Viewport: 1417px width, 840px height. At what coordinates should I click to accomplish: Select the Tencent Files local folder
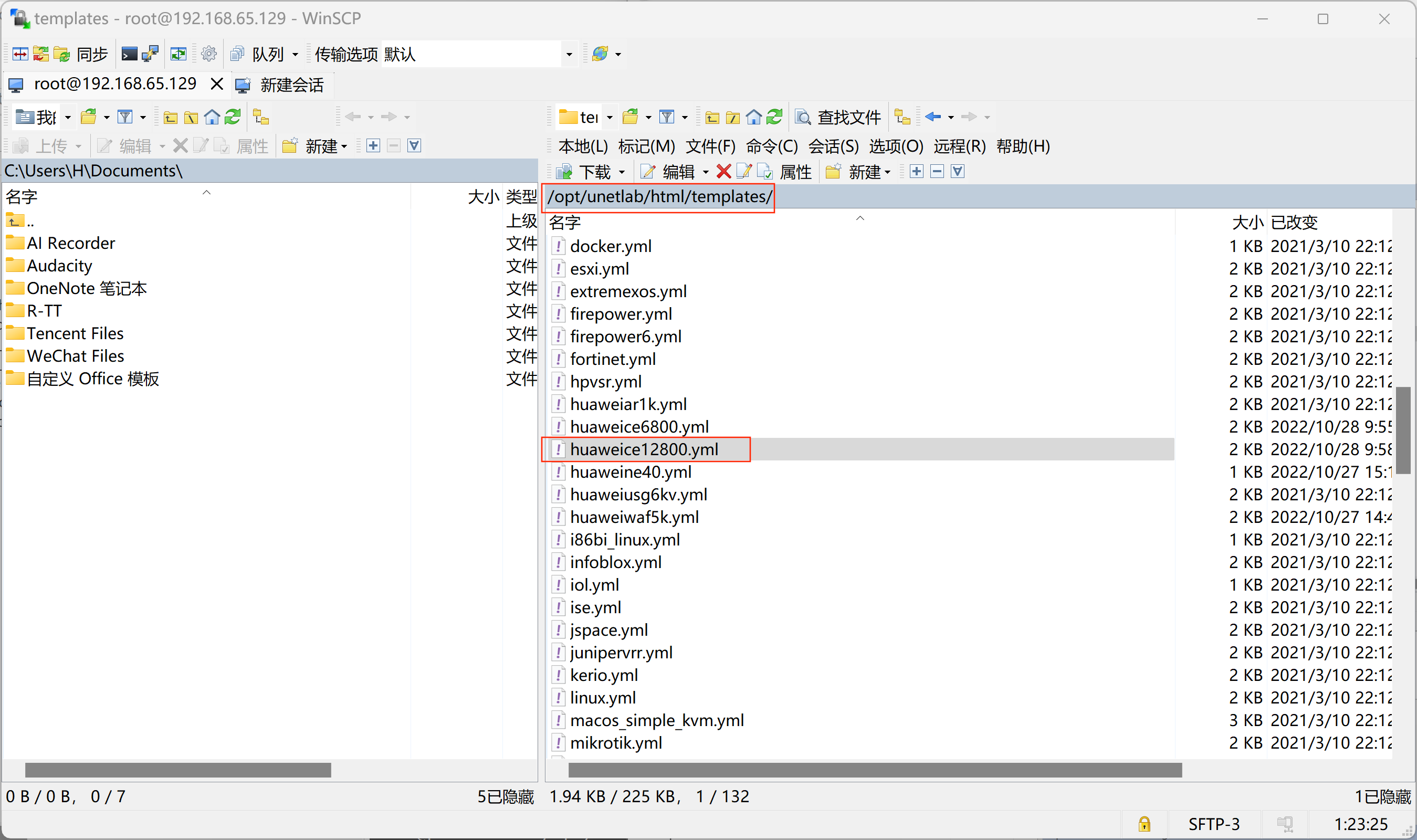[75, 333]
